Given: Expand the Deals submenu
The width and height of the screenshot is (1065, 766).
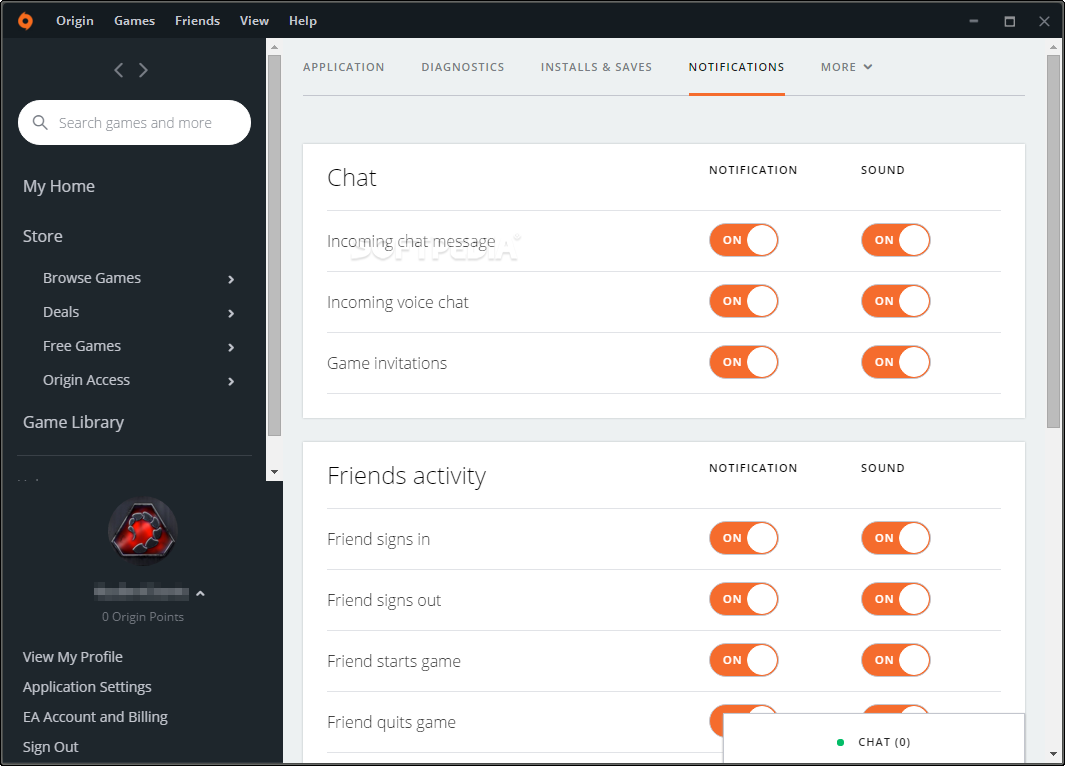Looking at the screenshot, I should (231, 313).
